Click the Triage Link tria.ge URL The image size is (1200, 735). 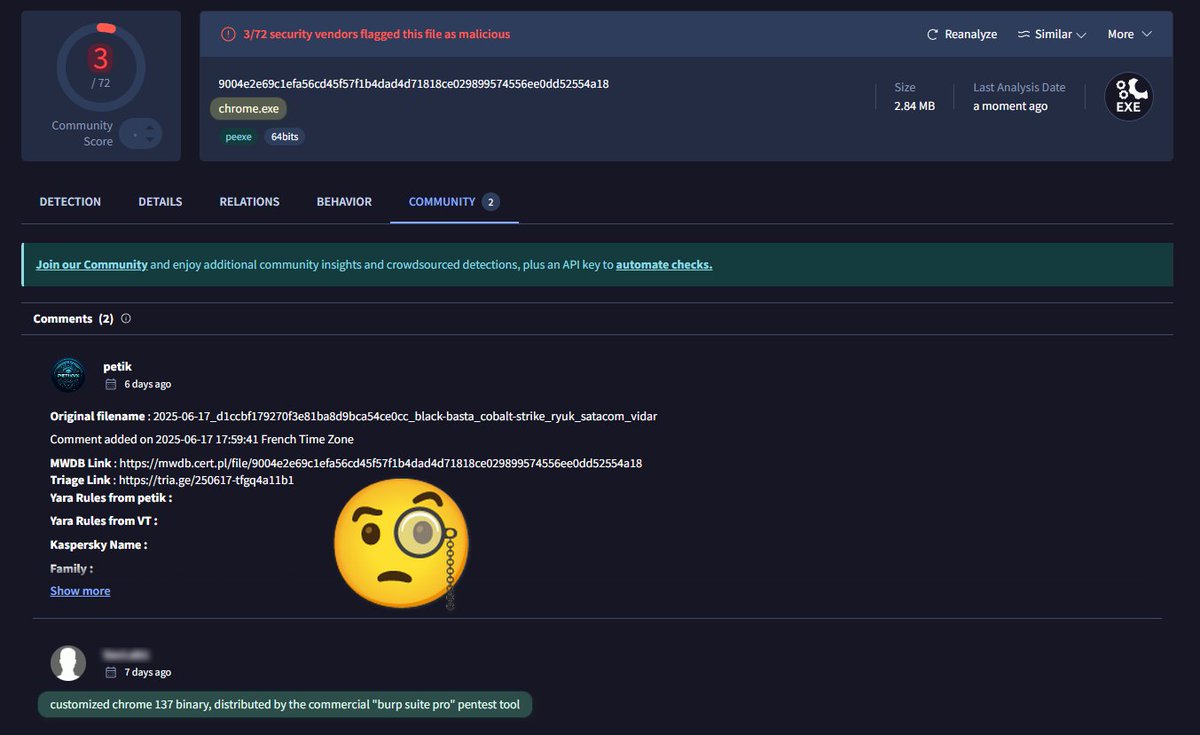[x=206, y=480]
